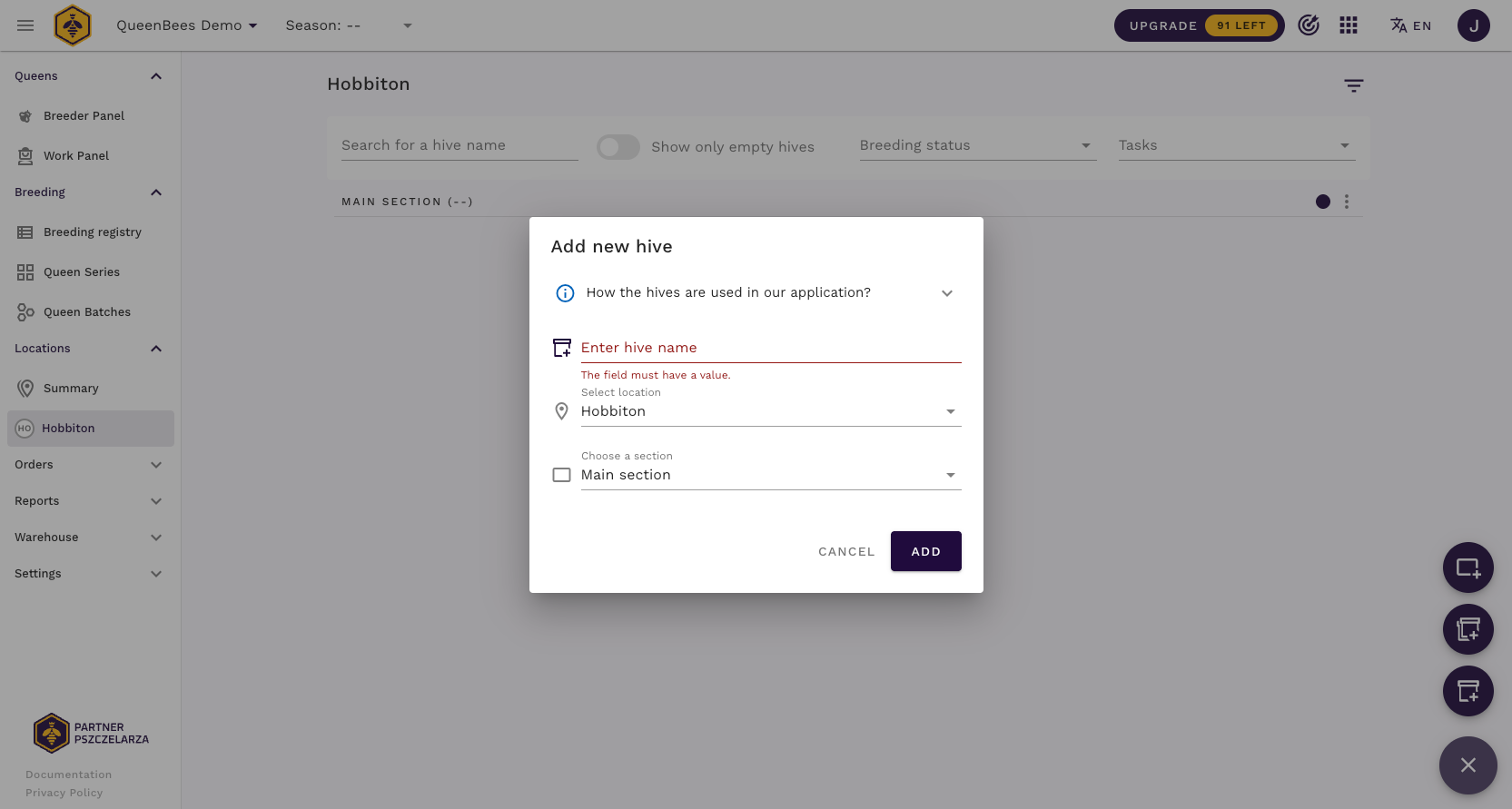Open the hamburger navigation menu
Screen dimensions: 1512x809
pos(25,25)
